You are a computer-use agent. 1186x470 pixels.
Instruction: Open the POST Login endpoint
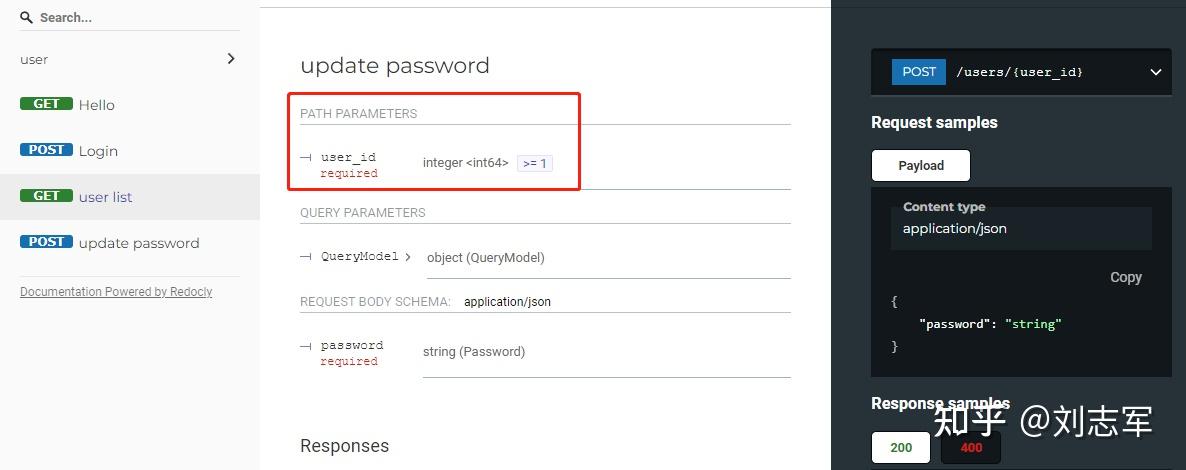[x=98, y=151]
